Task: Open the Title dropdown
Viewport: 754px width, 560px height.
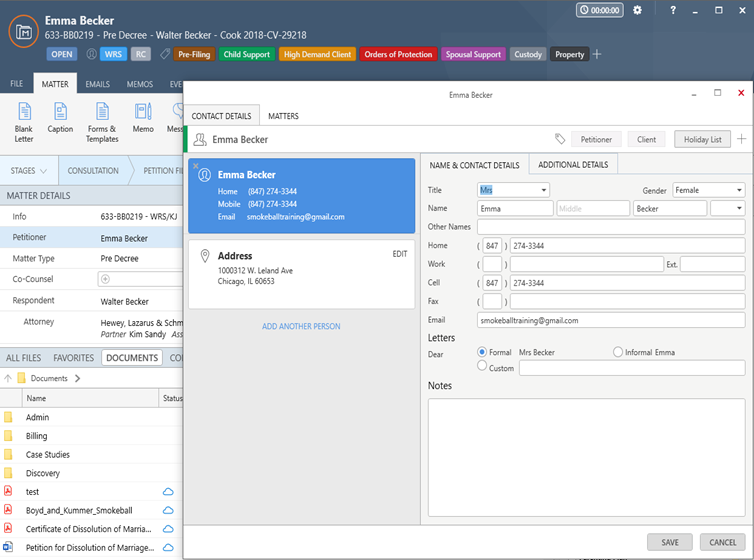Action: (x=513, y=190)
